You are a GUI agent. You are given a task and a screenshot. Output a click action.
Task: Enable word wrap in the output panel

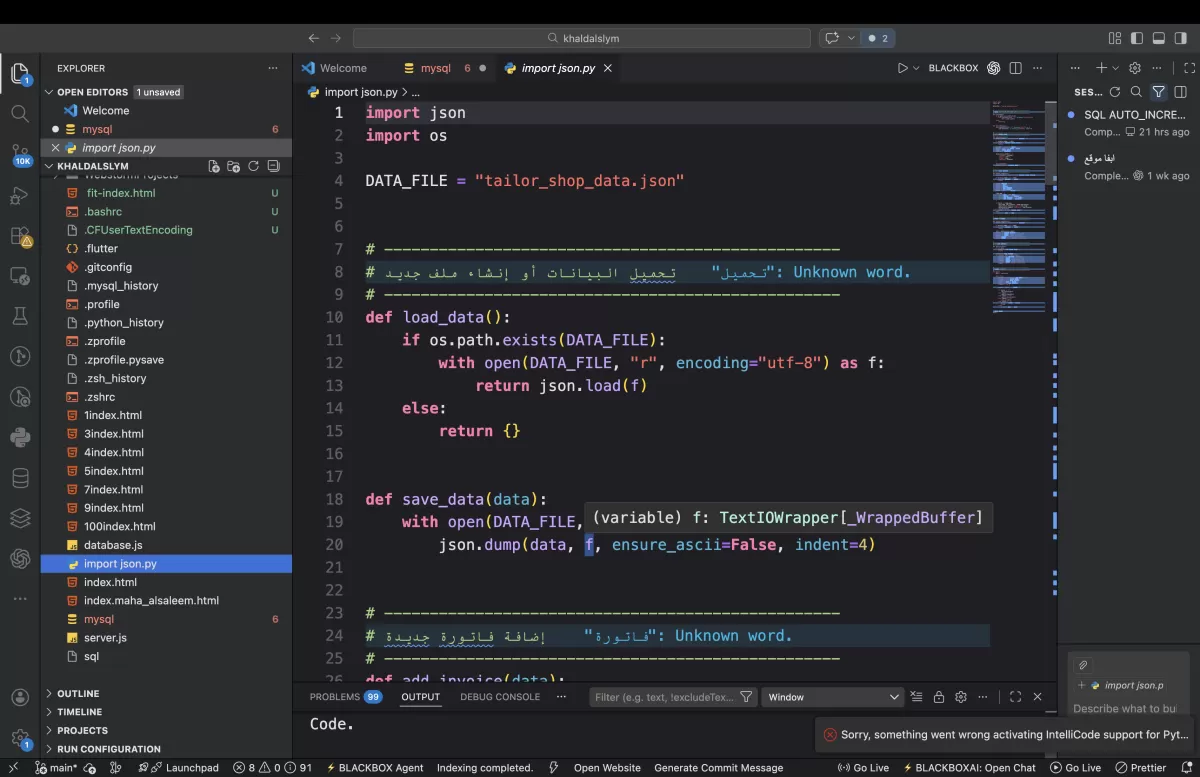point(916,696)
